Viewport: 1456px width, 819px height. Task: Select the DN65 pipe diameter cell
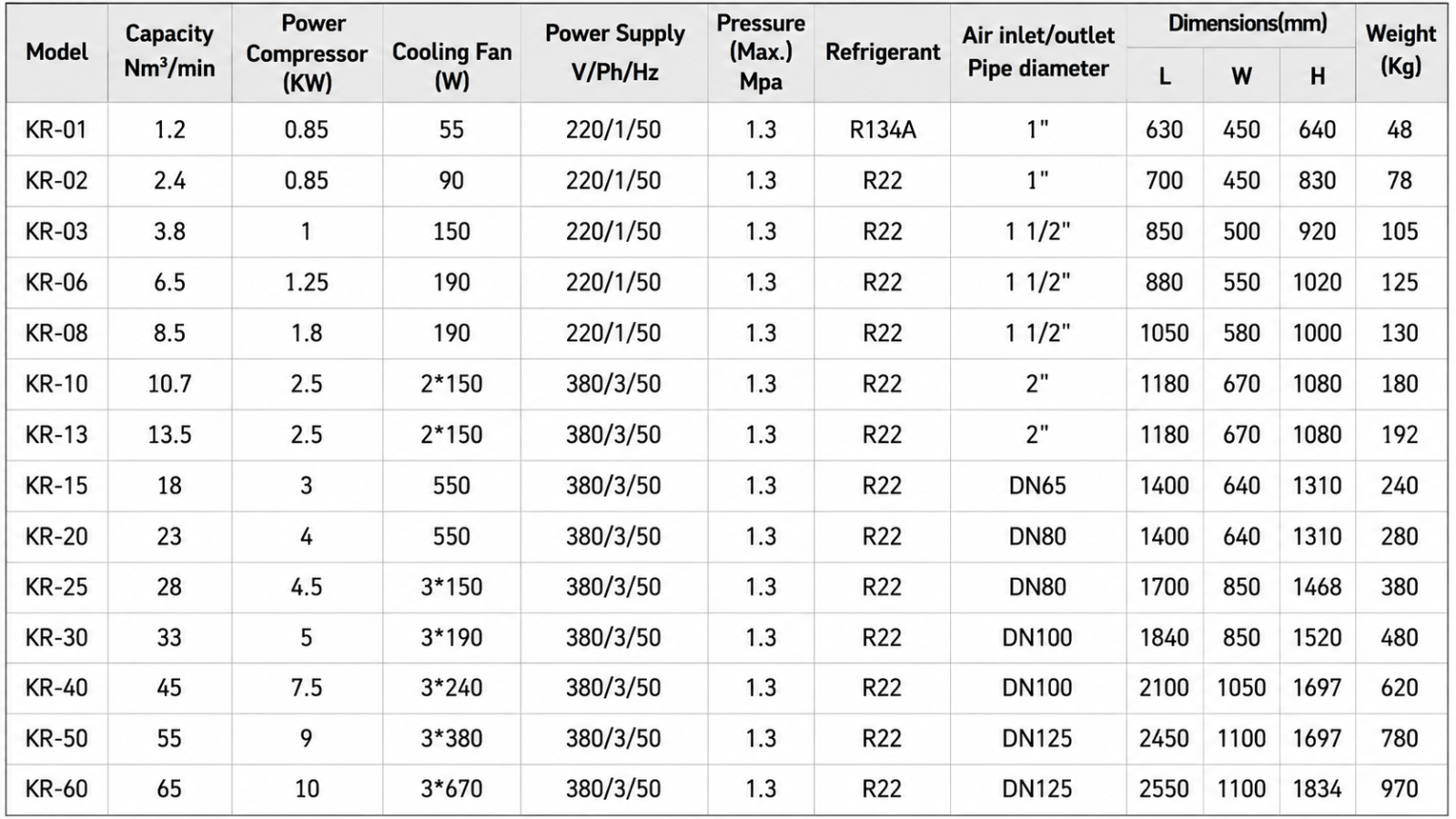(1037, 485)
